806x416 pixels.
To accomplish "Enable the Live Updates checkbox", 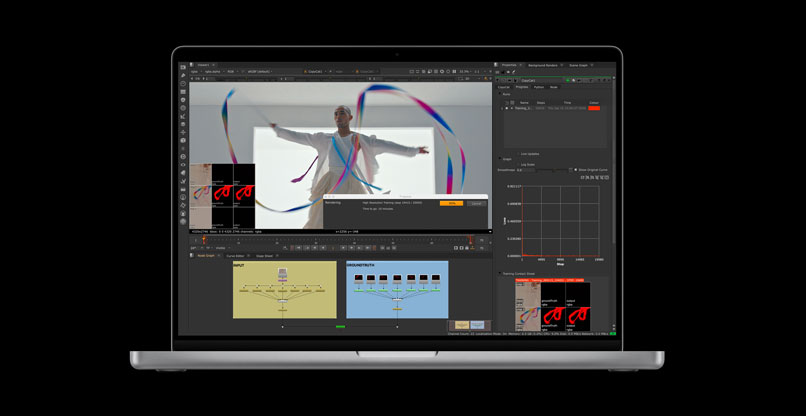I will [516, 154].
